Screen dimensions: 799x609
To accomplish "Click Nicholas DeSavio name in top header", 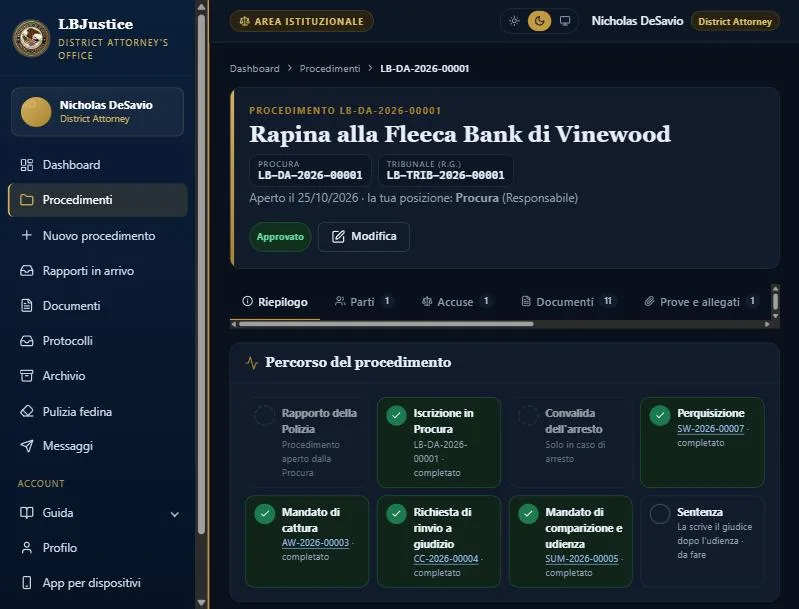I will [637, 21].
